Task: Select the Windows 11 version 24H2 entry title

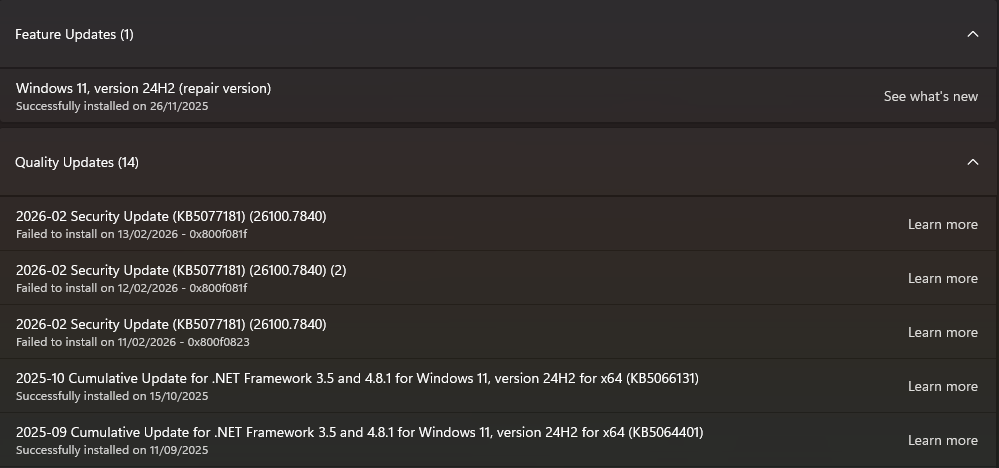Action: [x=143, y=88]
